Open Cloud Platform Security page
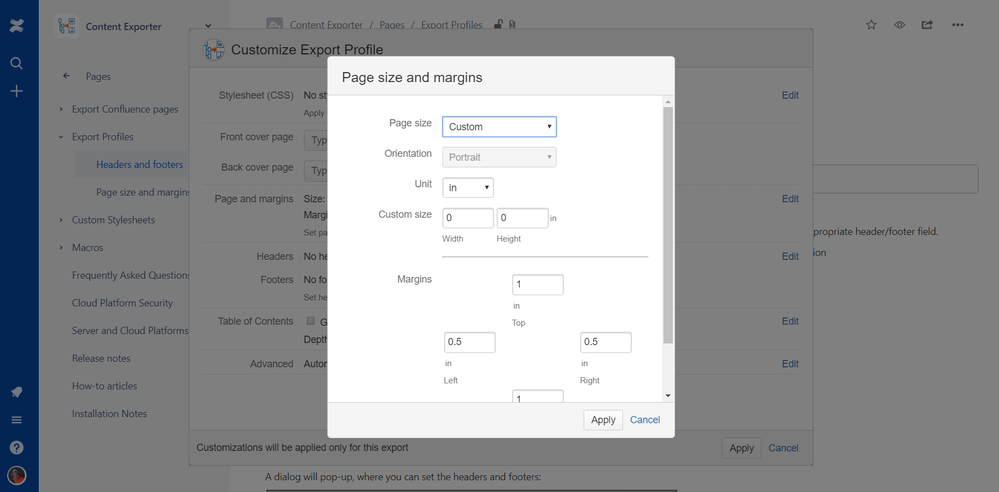The height and width of the screenshot is (492, 999). (x=122, y=303)
